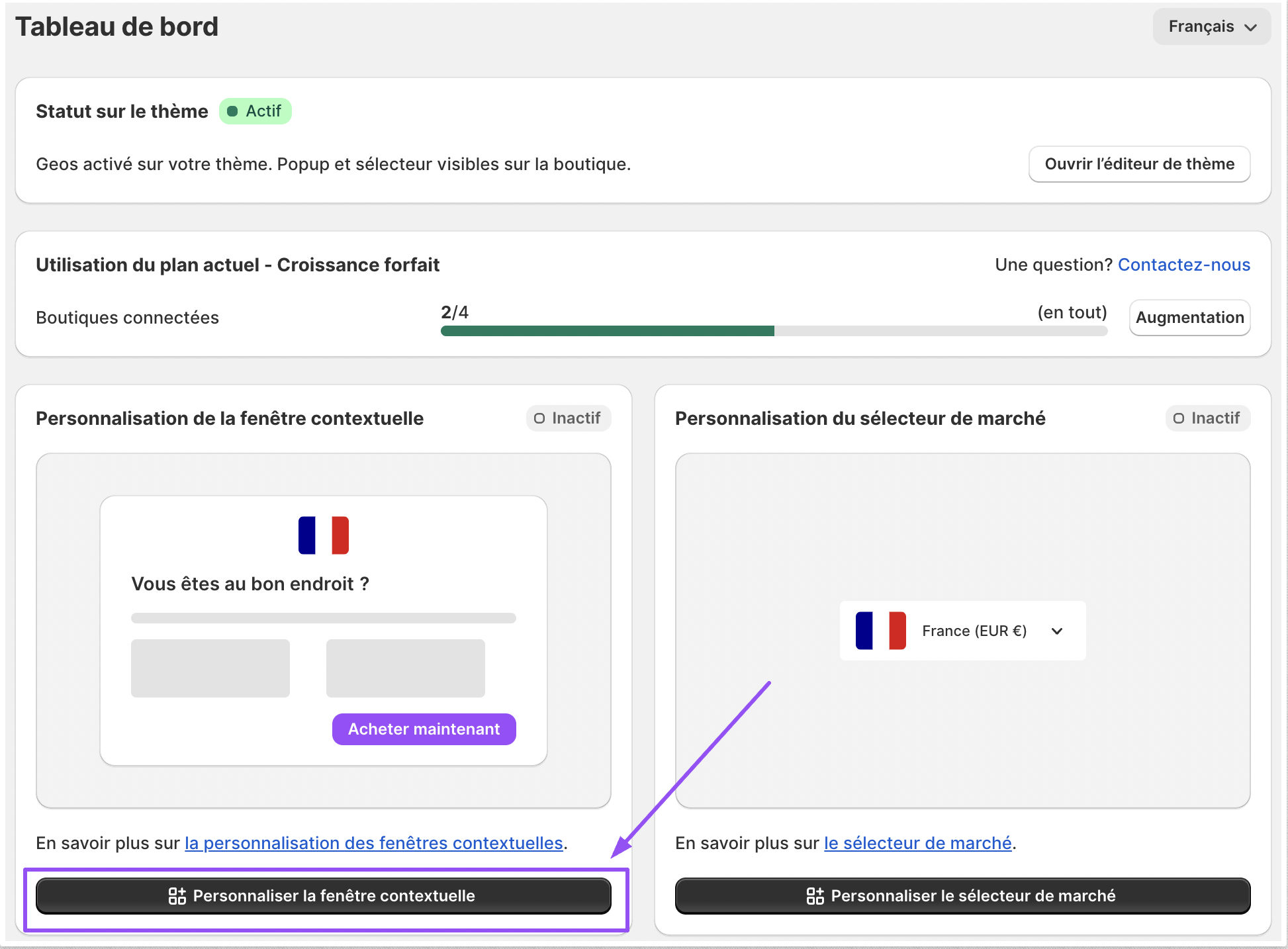Open the France (EUR €) market selector
Image resolution: width=1288 pixels, height=949 pixels.
(x=974, y=631)
